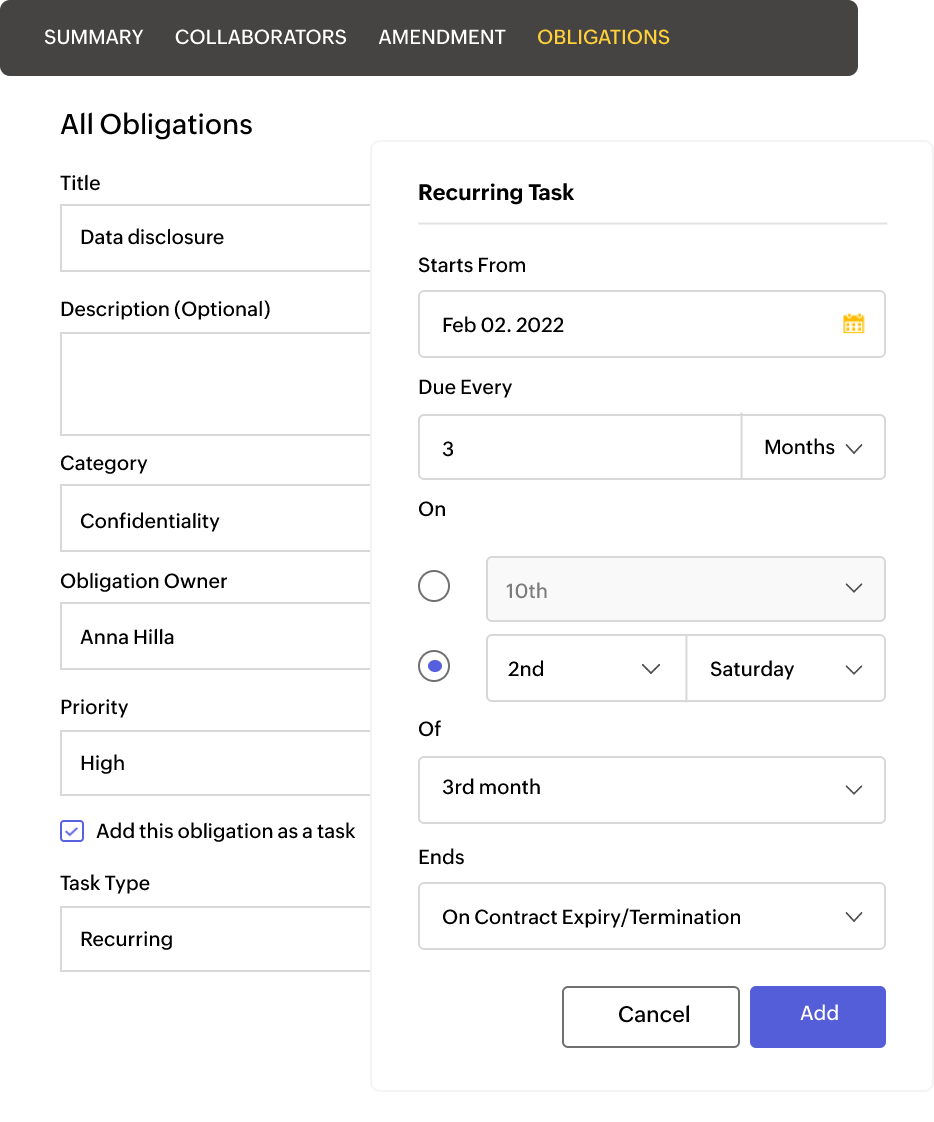Click into the Description text area

point(215,384)
